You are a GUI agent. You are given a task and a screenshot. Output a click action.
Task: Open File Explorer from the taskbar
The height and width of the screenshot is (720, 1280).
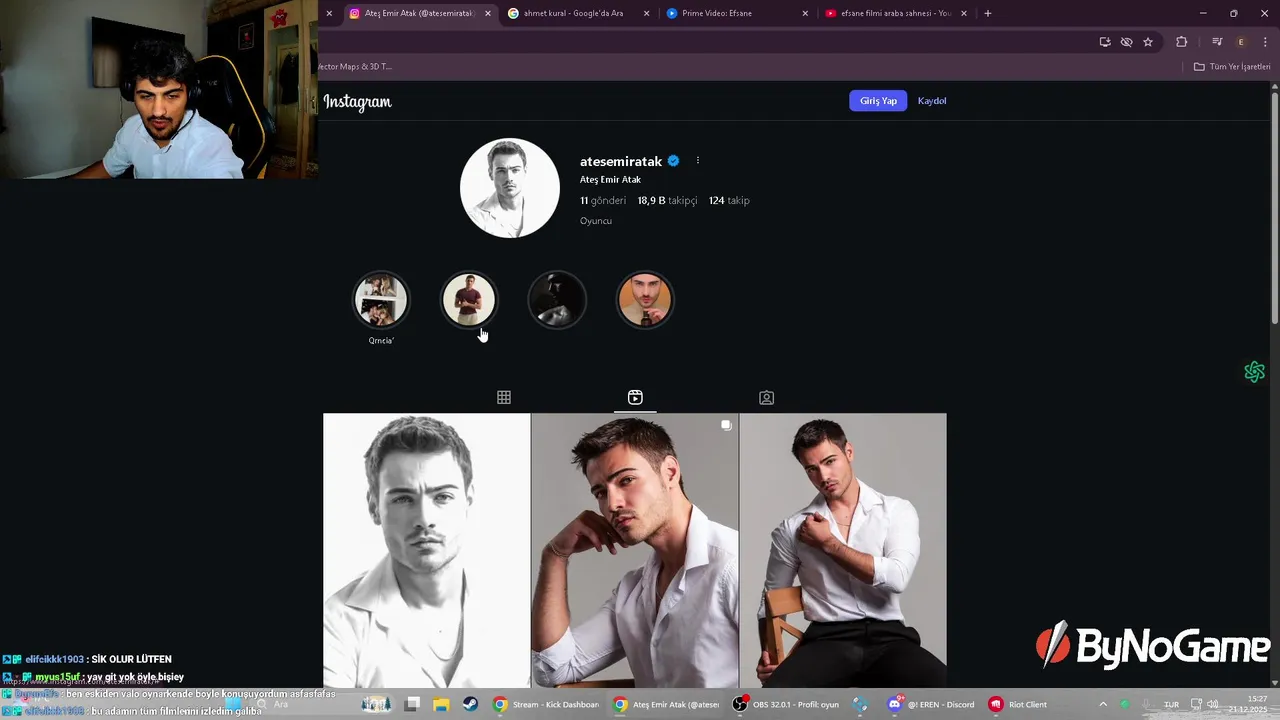[441, 705]
